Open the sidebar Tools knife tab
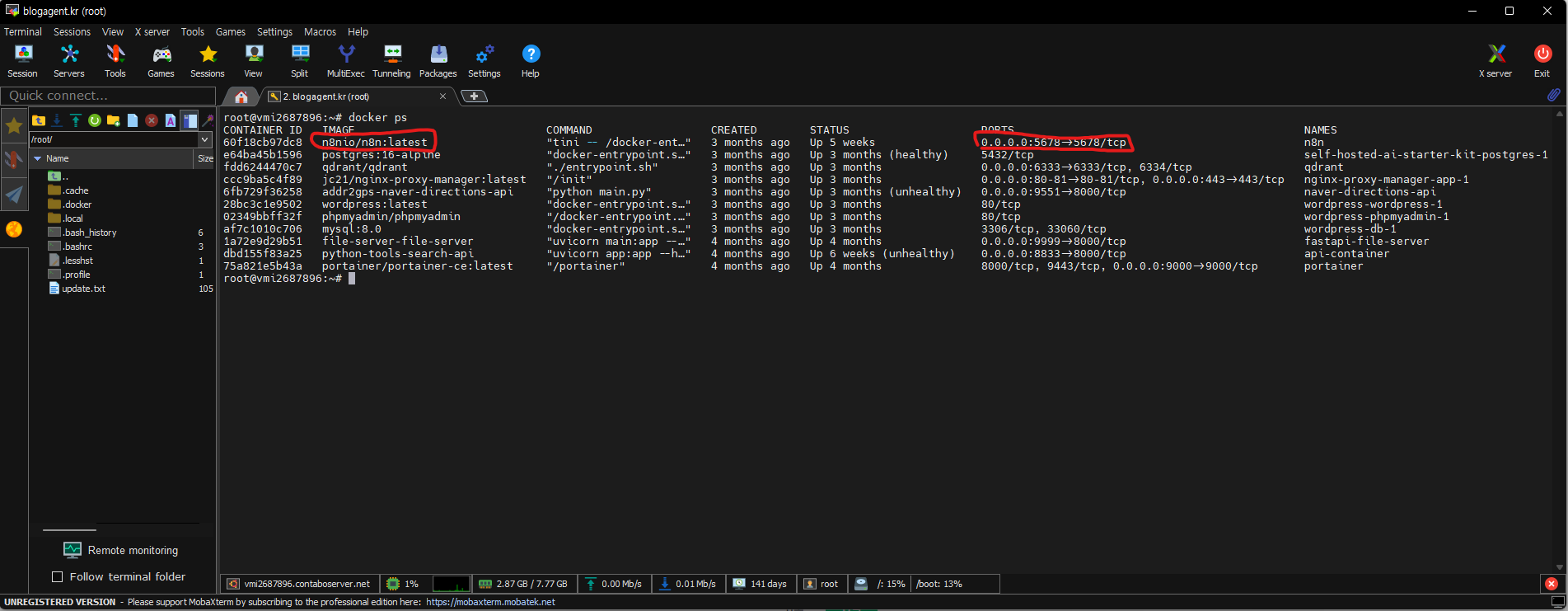The image size is (1568, 611). (x=14, y=159)
